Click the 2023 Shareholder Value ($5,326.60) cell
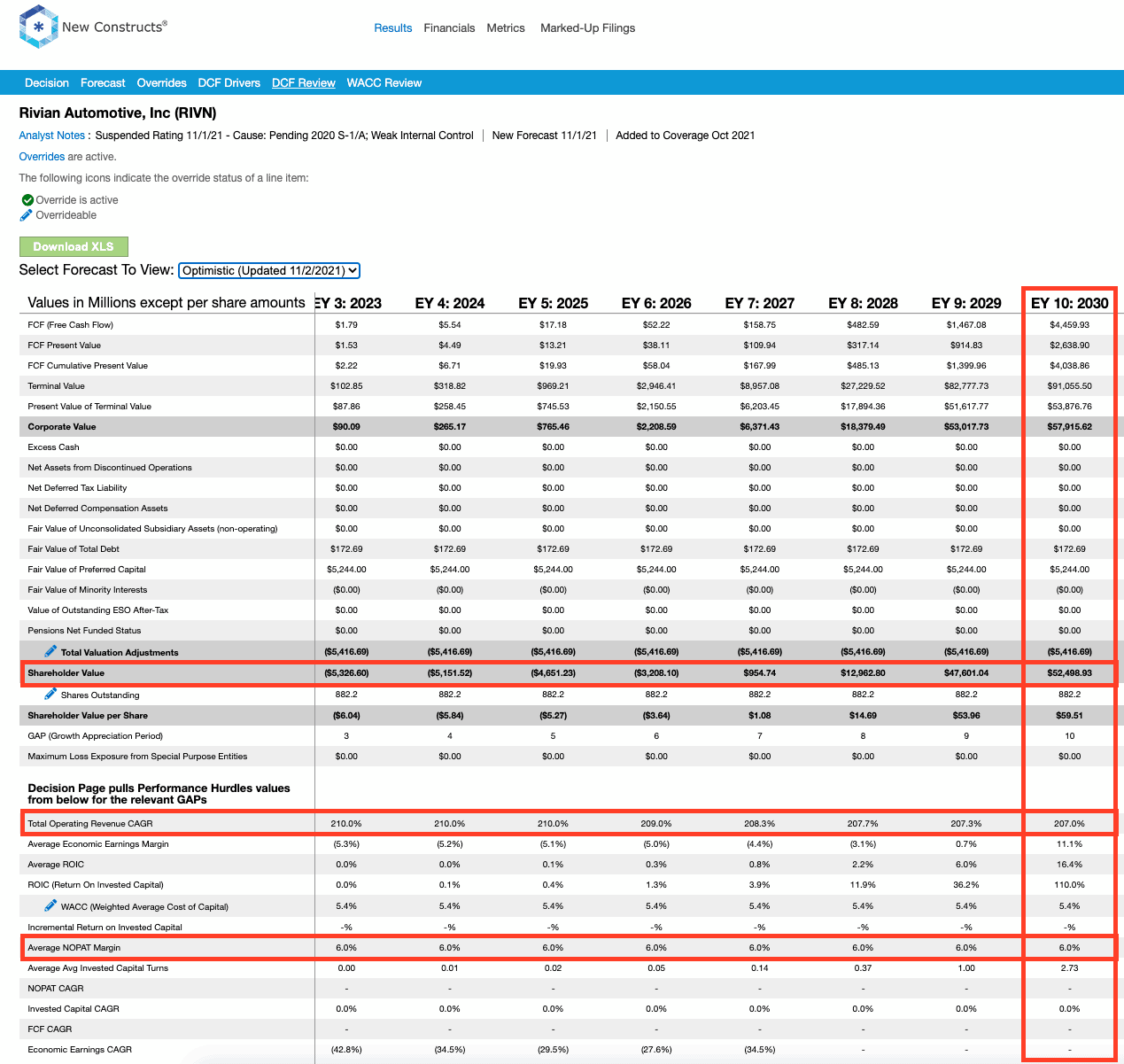This screenshot has height=1064, width=1124. click(x=346, y=673)
